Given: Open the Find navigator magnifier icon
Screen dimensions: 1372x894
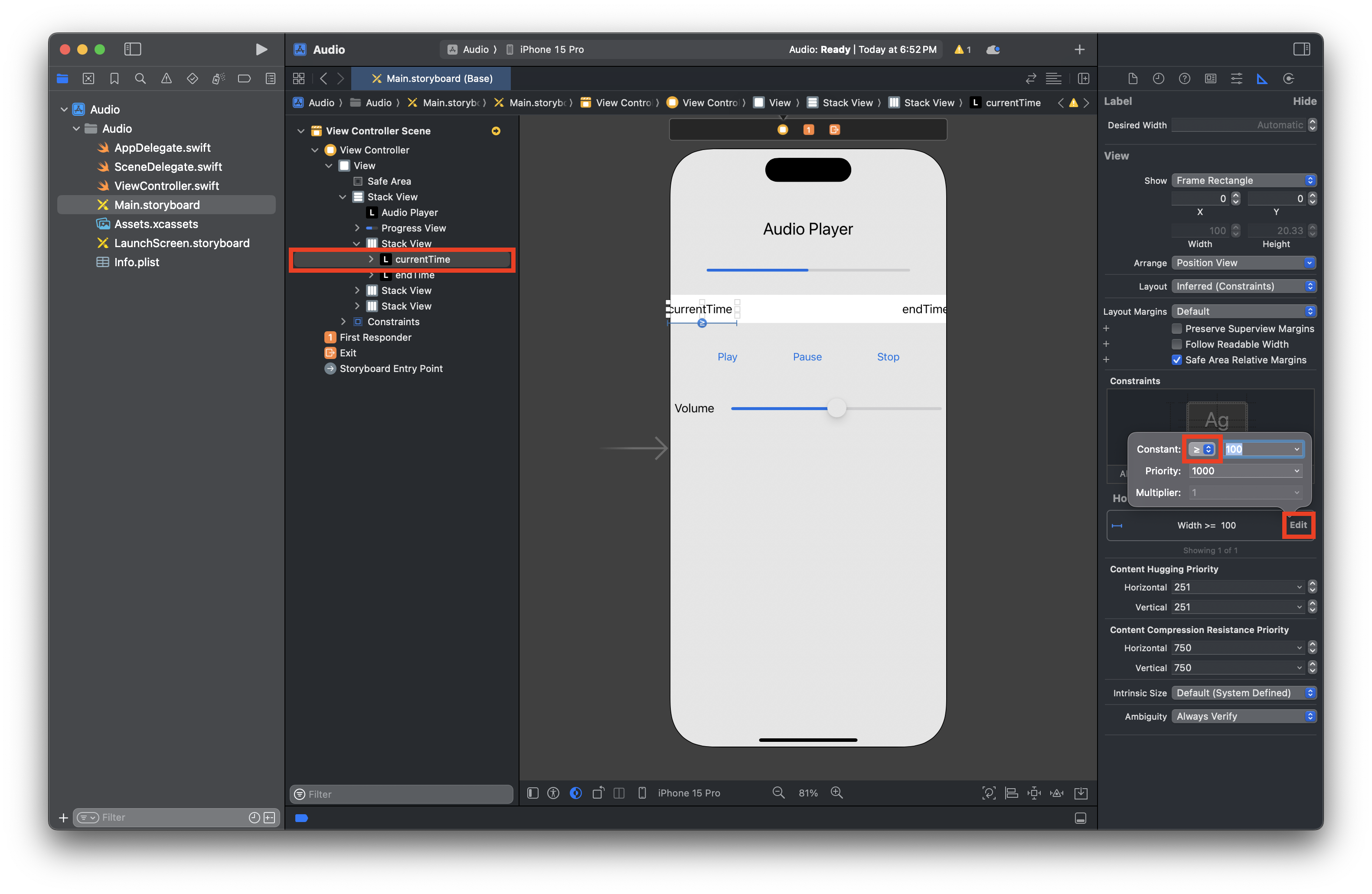Looking at the screenshot, I should [140, 78].
